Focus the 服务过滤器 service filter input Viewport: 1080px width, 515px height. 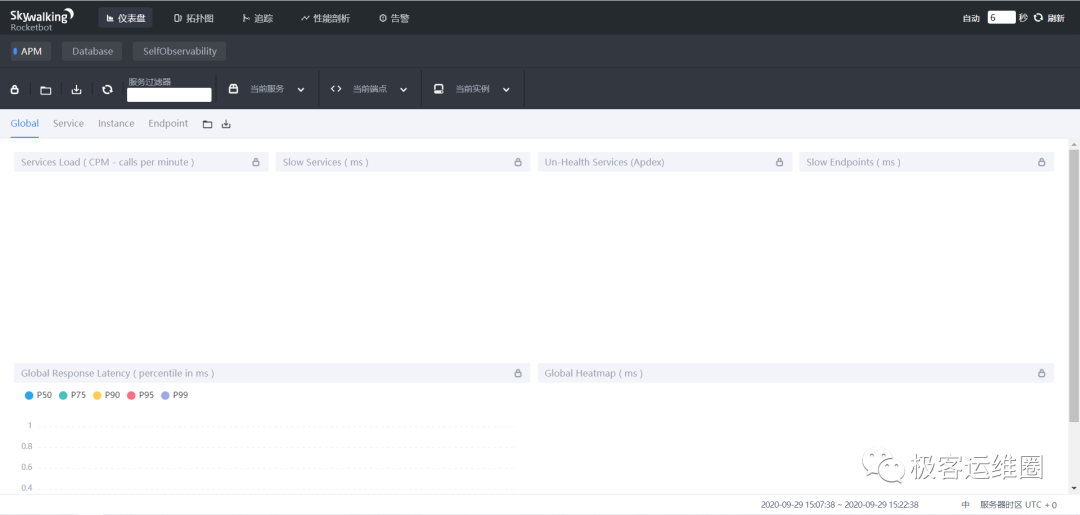[169, 95]
